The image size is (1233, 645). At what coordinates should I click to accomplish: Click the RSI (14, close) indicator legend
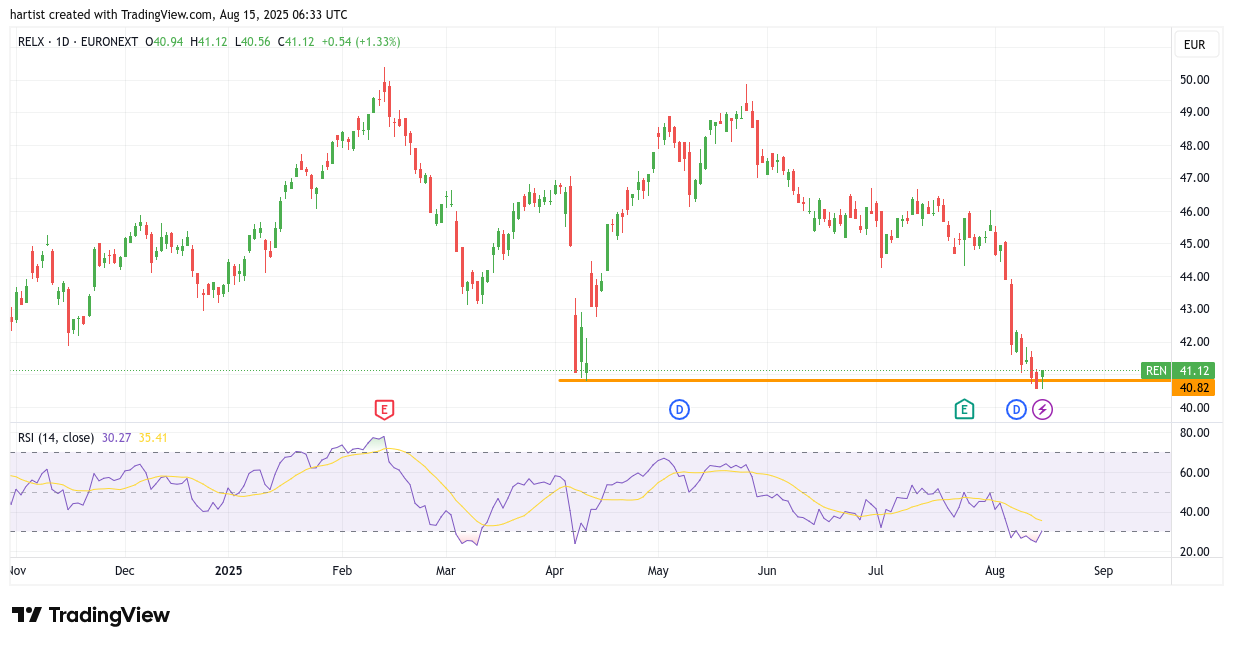click(x=56, y=437)
